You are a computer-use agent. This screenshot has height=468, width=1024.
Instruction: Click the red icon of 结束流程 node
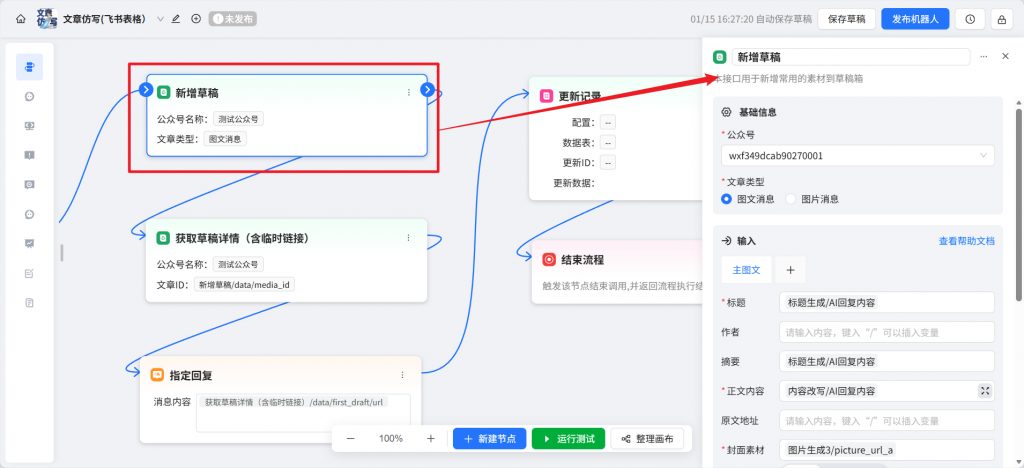coord(549,259)
